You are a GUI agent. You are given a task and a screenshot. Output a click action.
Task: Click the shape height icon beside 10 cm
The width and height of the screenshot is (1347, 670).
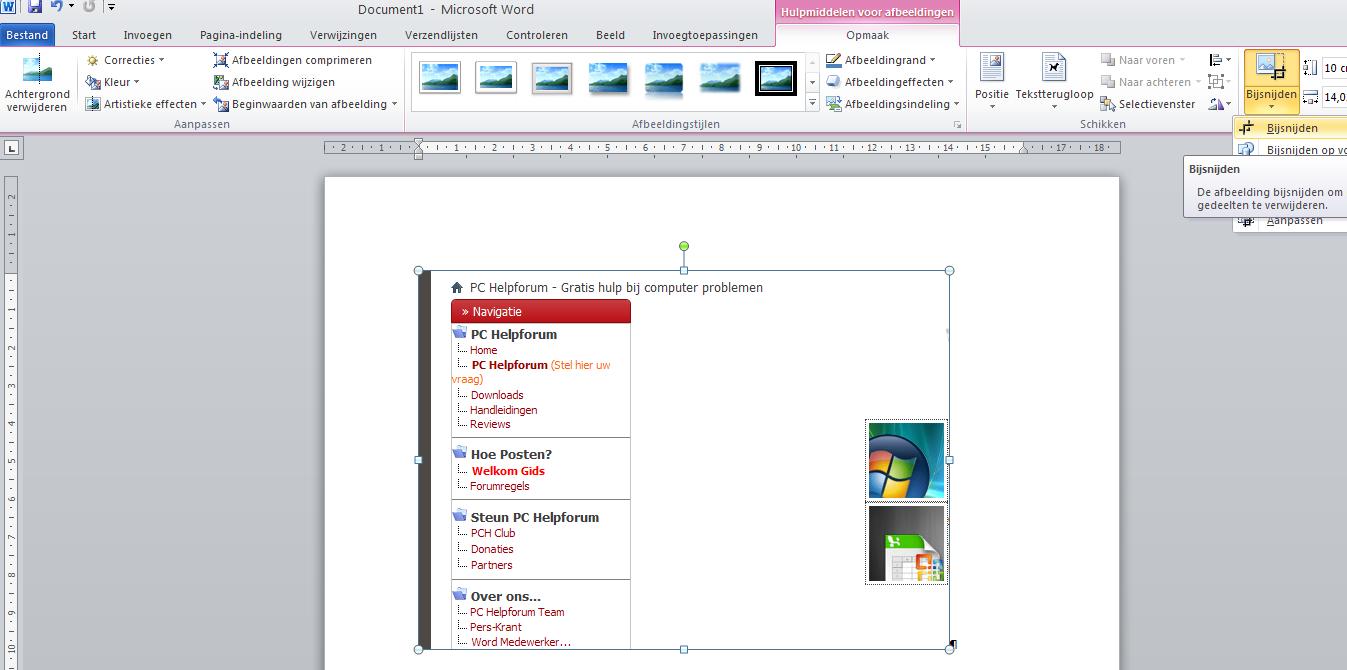tap(1311, 68)
